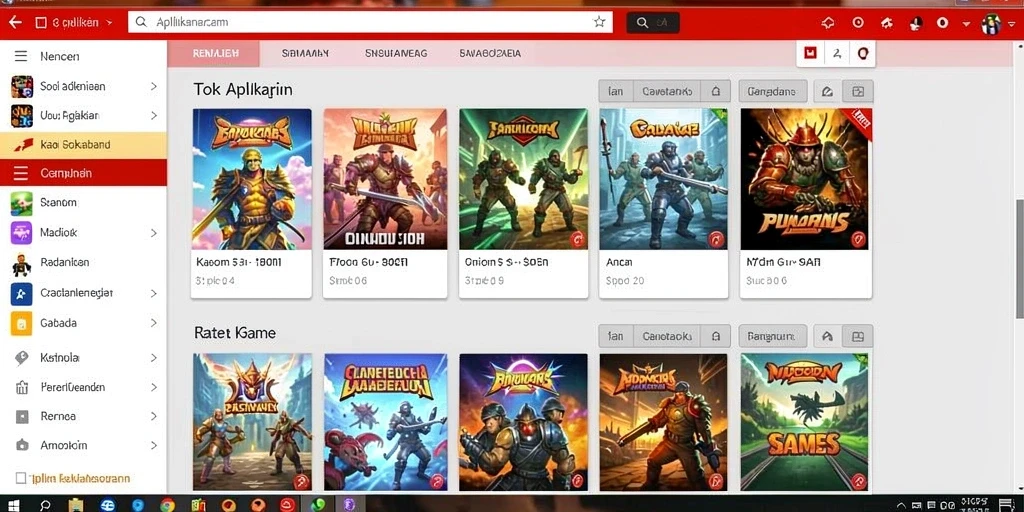Click the book icon in Ratet Game toolbar
Screen dimensions: 1024x512
click(858, 336)
